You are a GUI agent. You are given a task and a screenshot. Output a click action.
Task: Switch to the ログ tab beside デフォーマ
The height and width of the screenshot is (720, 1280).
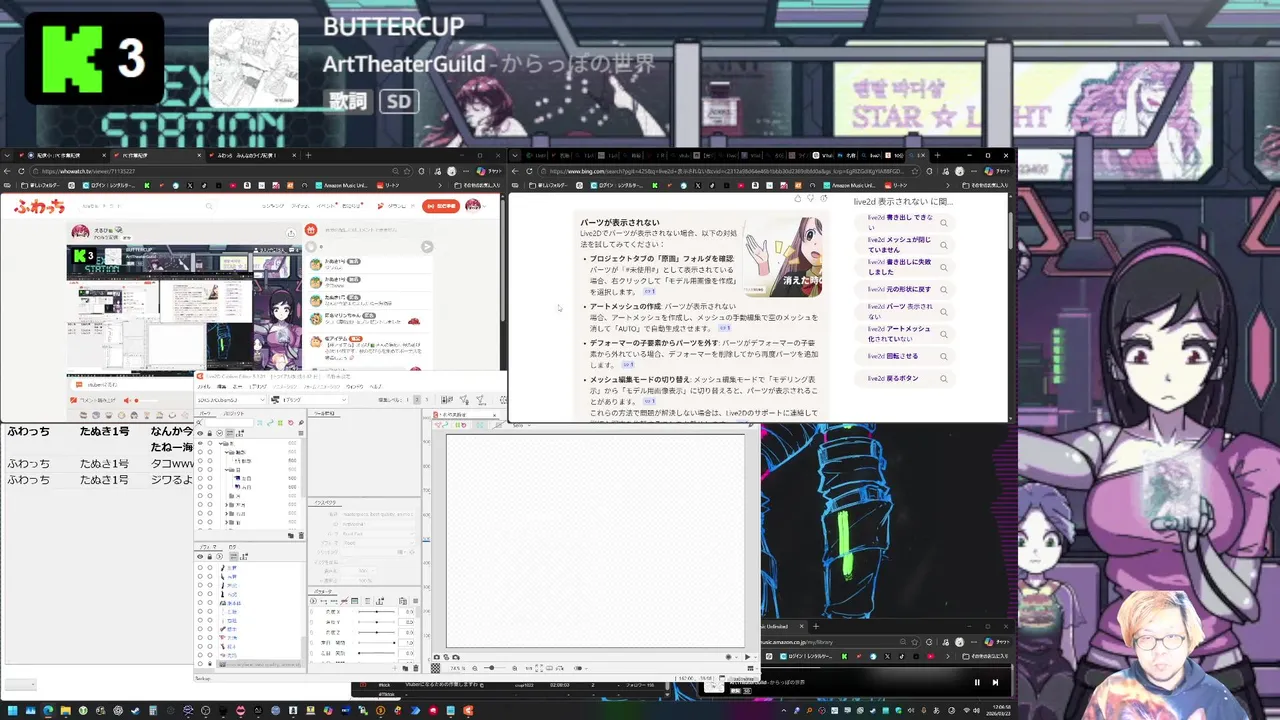pos(232,547)
